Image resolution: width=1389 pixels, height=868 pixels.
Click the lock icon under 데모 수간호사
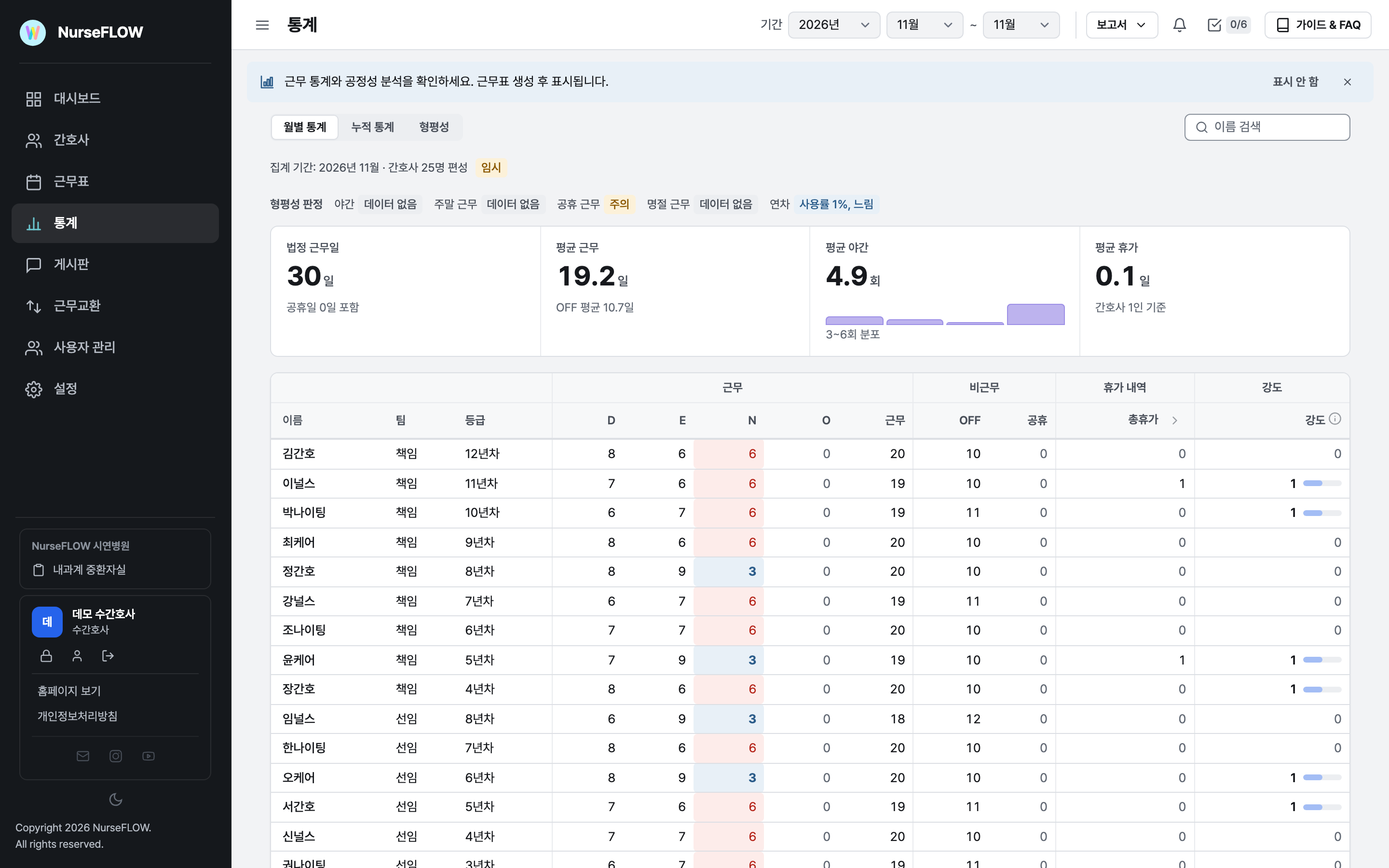pyautogui.click(x=46, y=656)
